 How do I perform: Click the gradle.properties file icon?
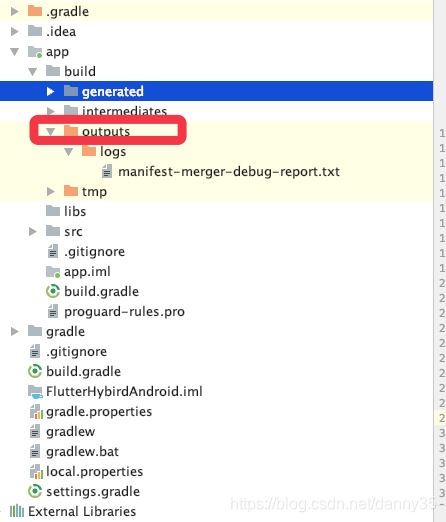click(35, 411)
